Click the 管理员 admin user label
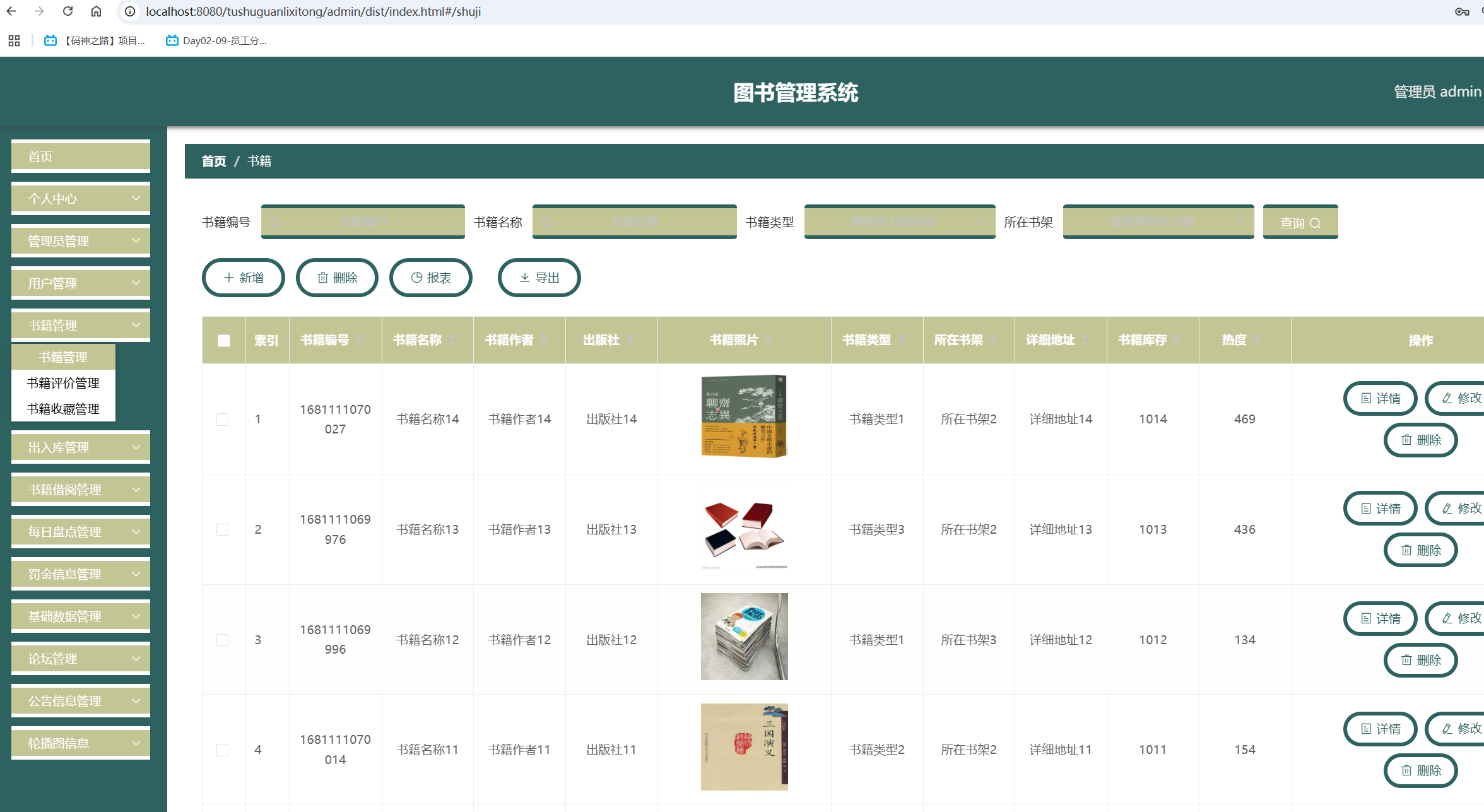Viewport: 1484px width, 812px height. click(x=1438, y=91)
